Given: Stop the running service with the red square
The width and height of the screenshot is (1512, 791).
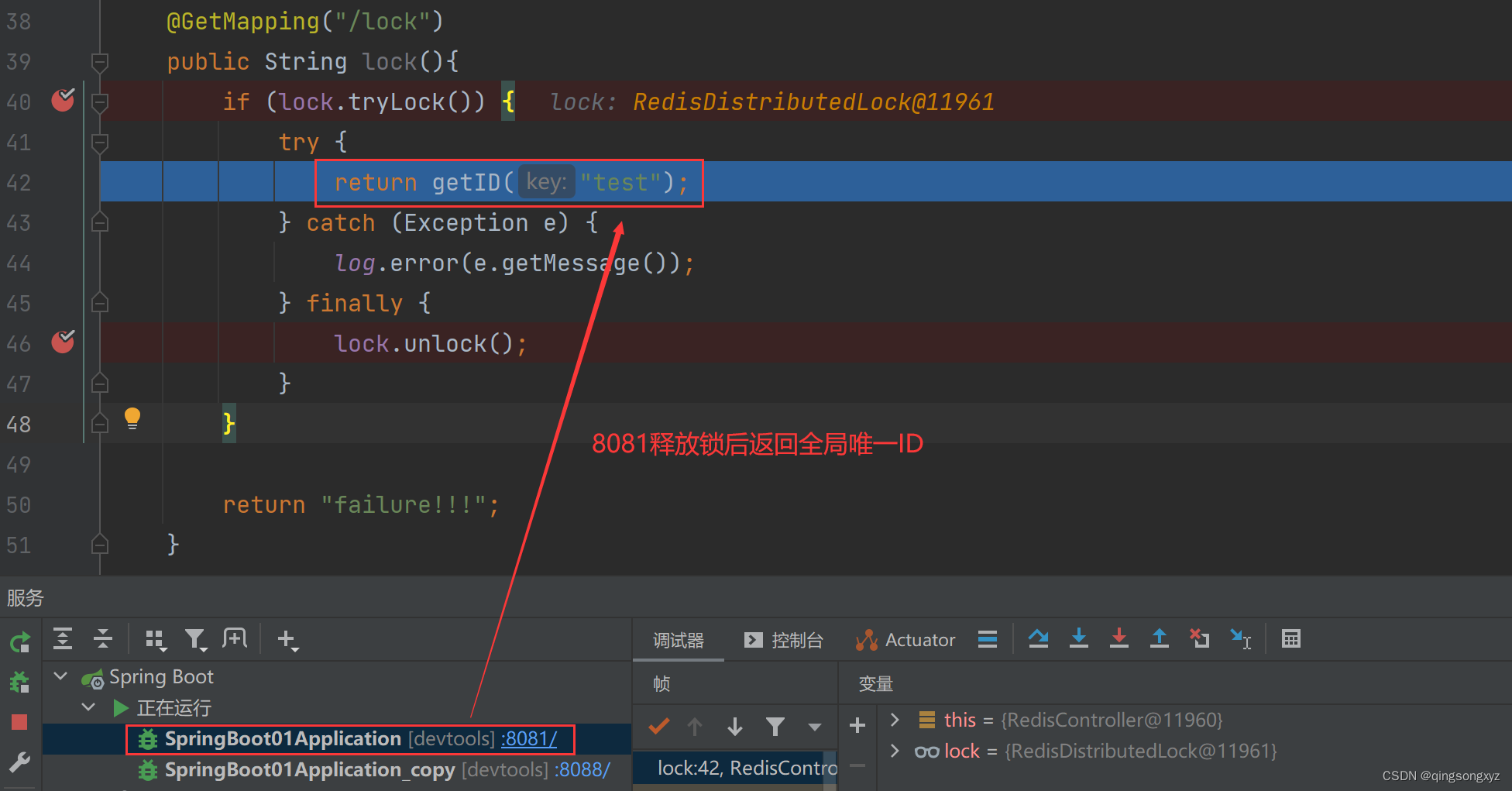Looking at the screenshot, I should click(x=19, y=722).
